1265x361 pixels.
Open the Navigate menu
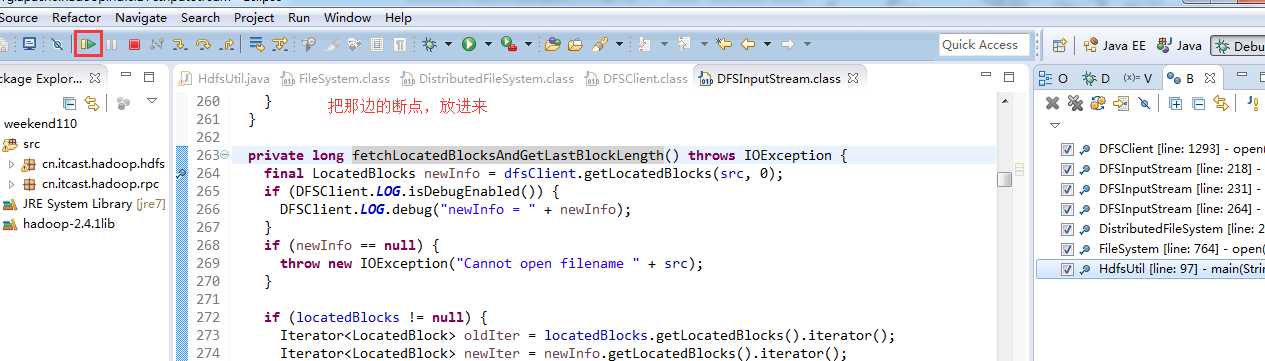(141, 17)
